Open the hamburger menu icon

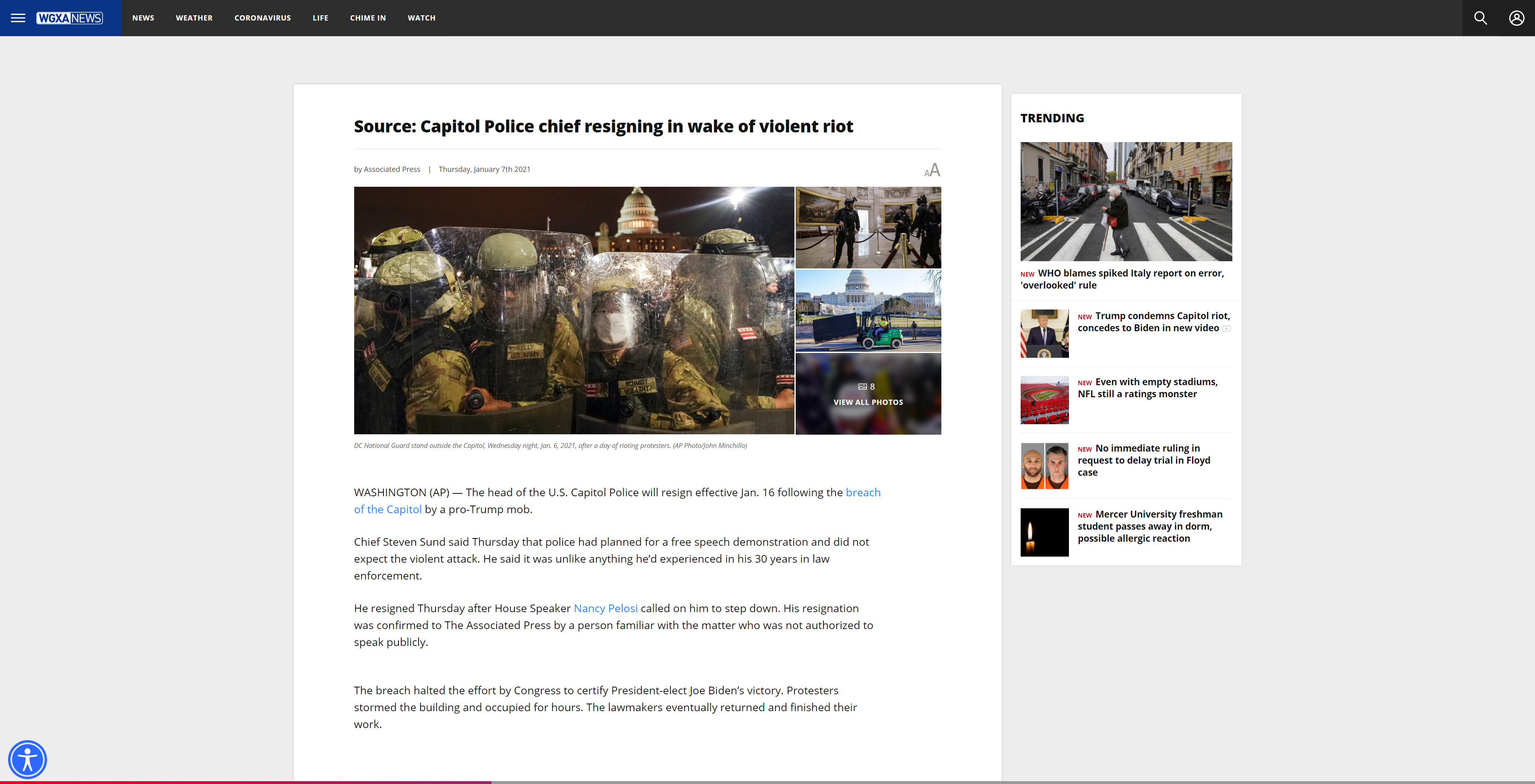click(x=18, y=18)
